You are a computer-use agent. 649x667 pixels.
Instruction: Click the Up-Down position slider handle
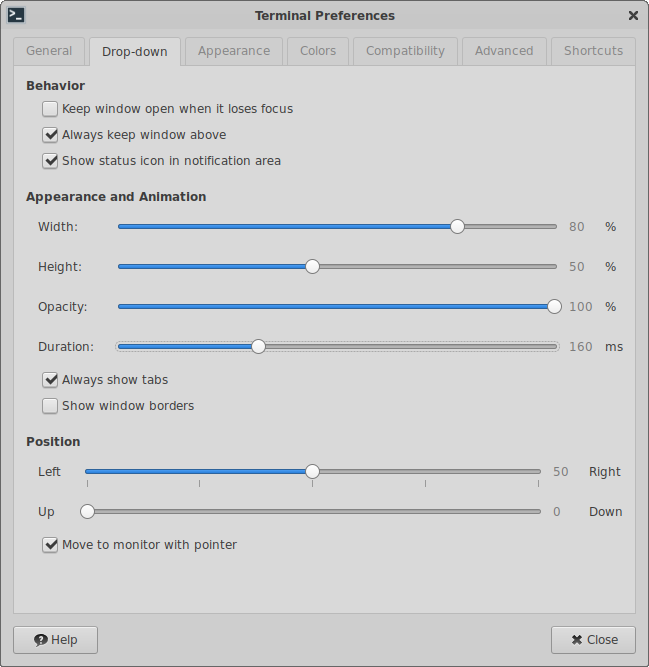click(87, 512)
